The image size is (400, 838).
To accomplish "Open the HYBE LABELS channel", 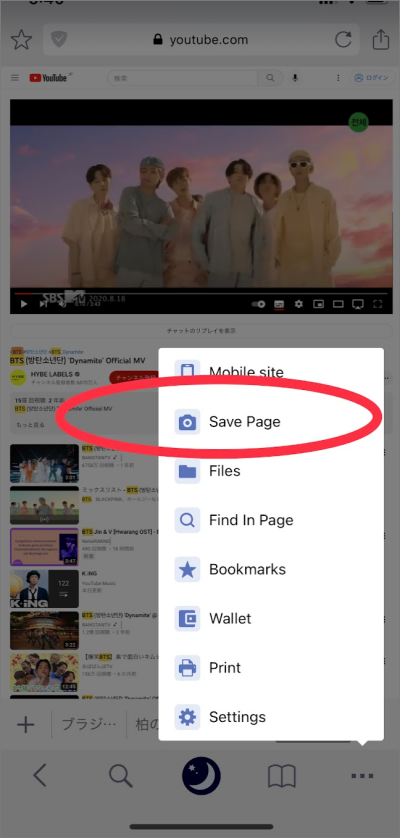I will (x=52, y=374).
